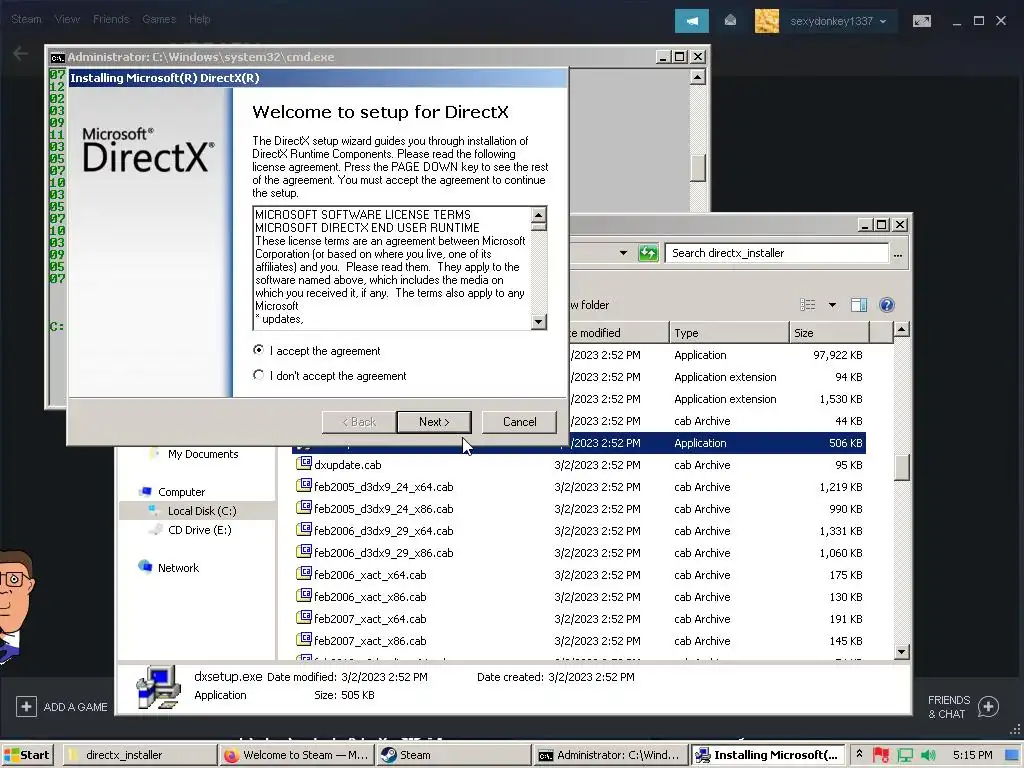
Task: Select Network in navigation pane
Action: point(178,568)
